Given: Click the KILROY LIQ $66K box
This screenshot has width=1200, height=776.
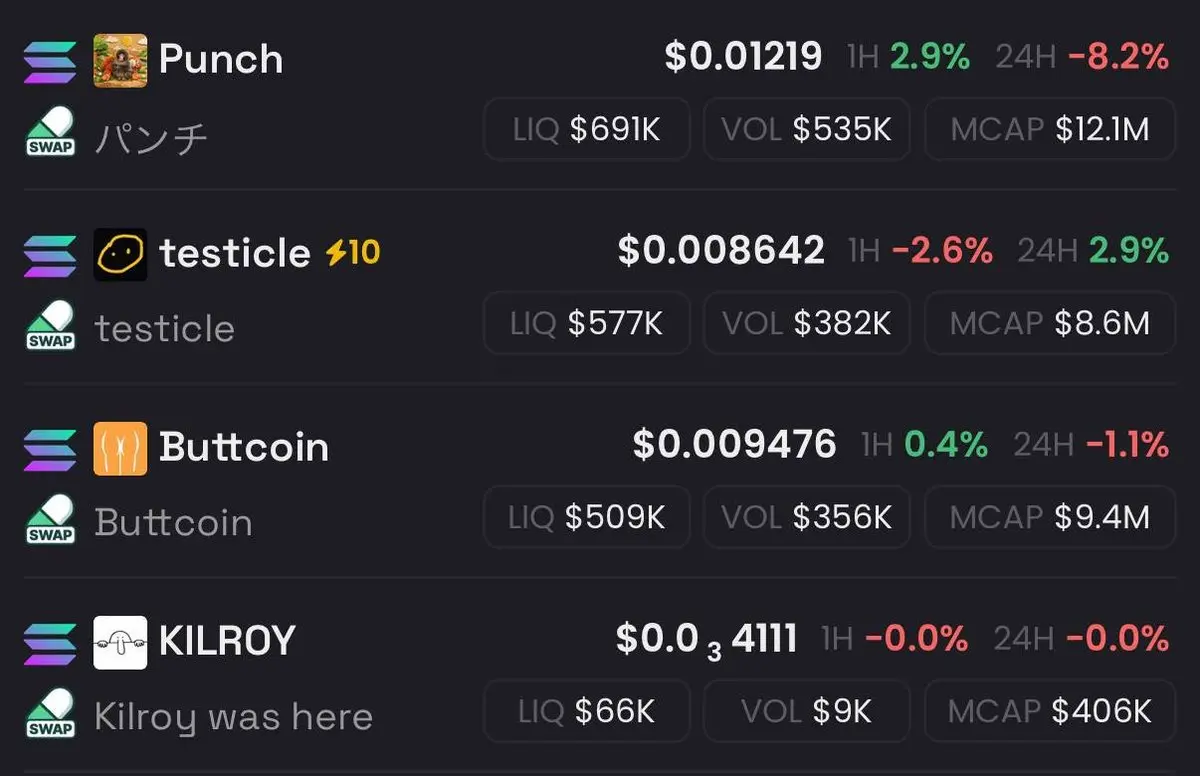Looking at the screenshot, I should click(x=586, y=711).
